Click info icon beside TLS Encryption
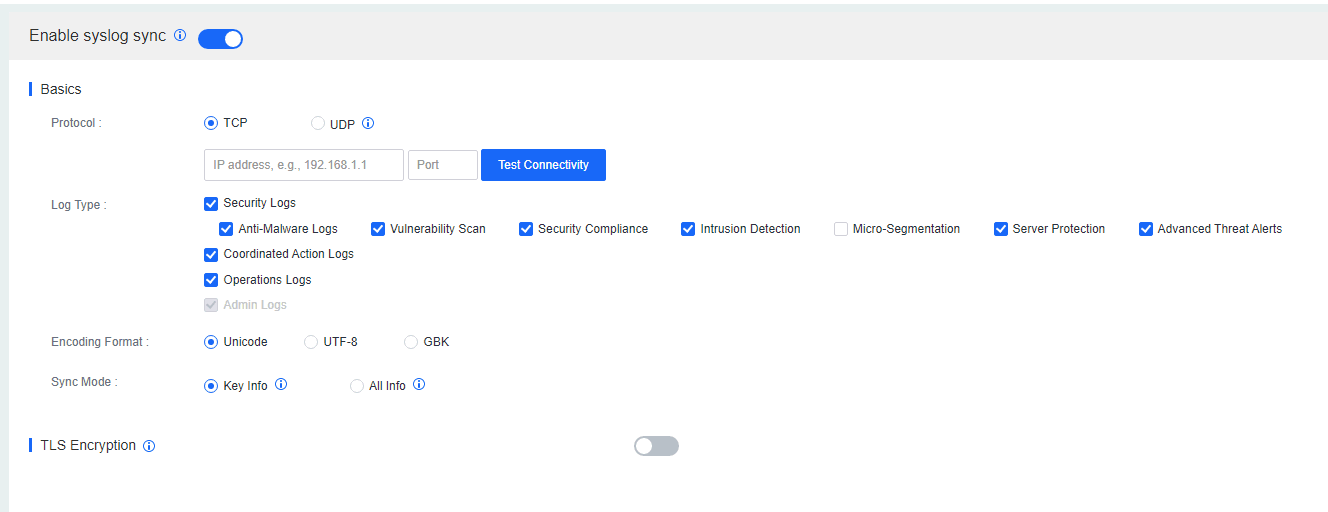The width and height of the screenshot is (1328, 512). [149, 446]
